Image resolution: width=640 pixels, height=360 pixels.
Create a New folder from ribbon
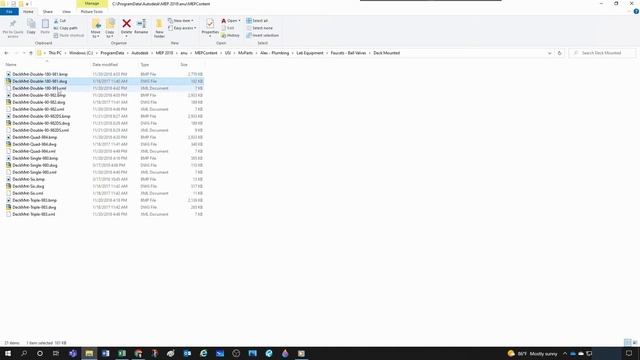coord(159,28)
